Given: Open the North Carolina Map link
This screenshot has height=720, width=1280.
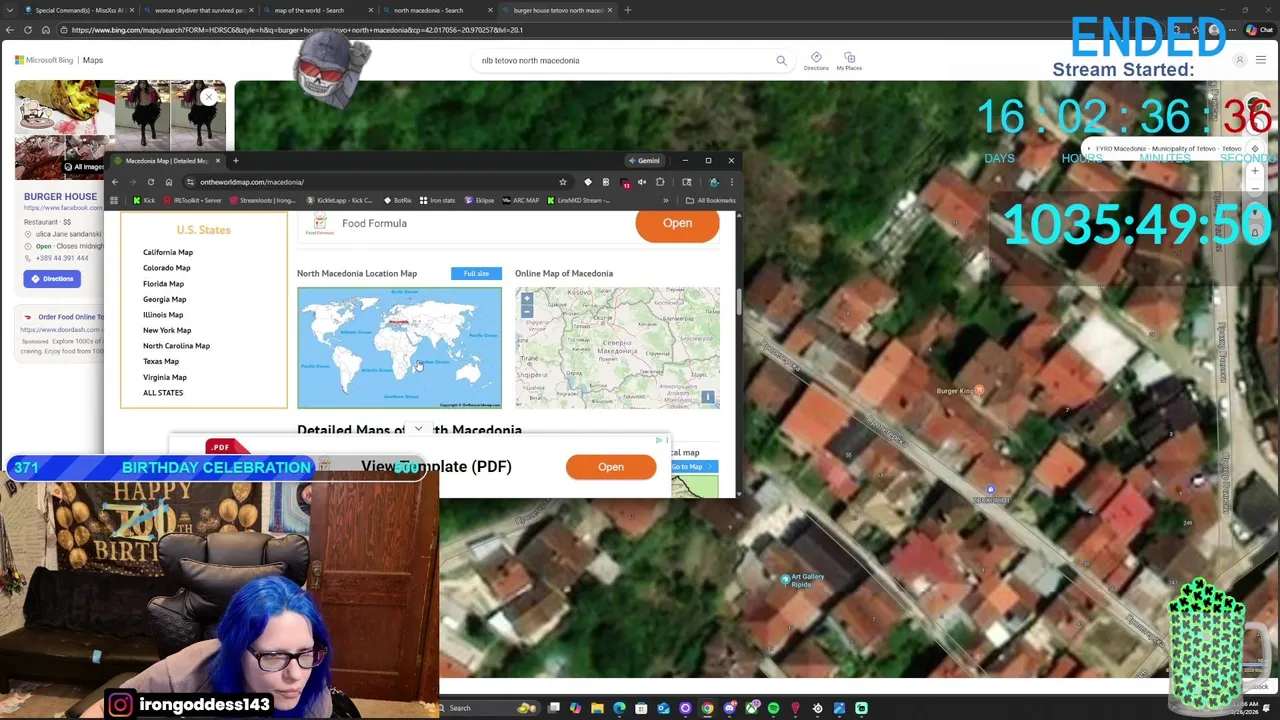Looking at the screenshot, I should [176, 346].
